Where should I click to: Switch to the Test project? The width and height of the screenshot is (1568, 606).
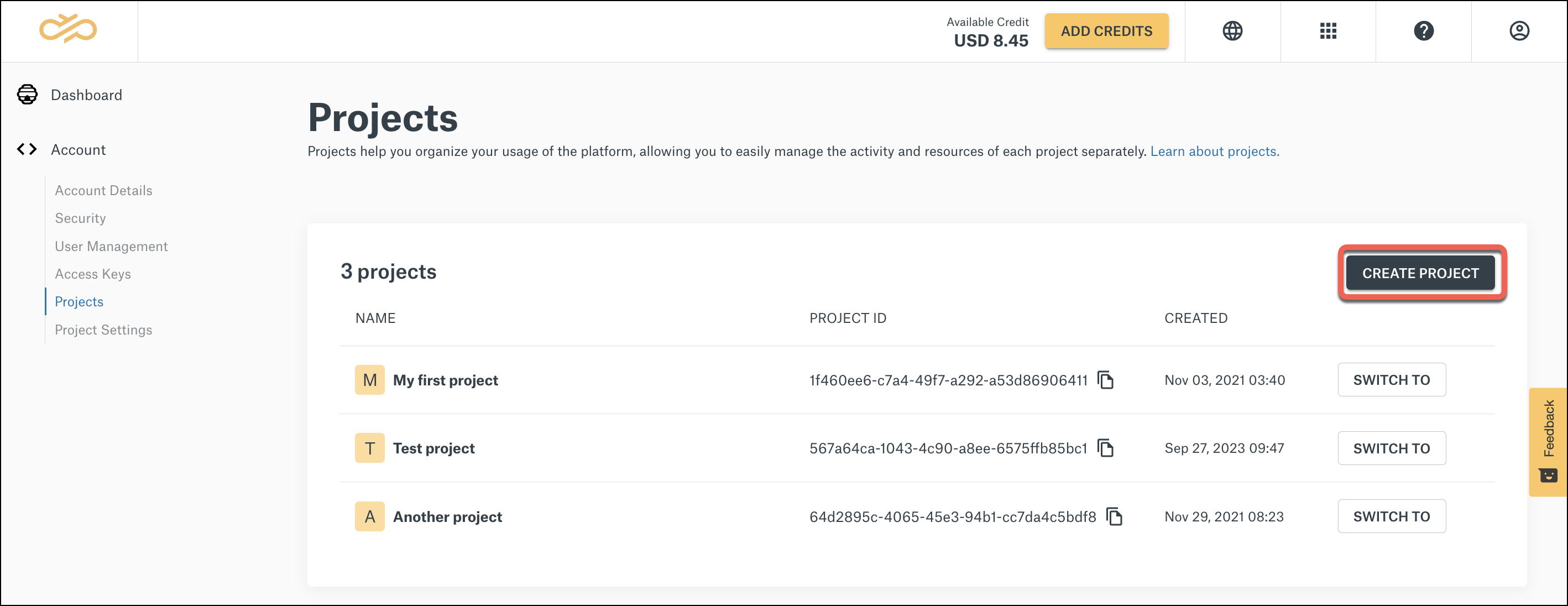point(1392,448)
